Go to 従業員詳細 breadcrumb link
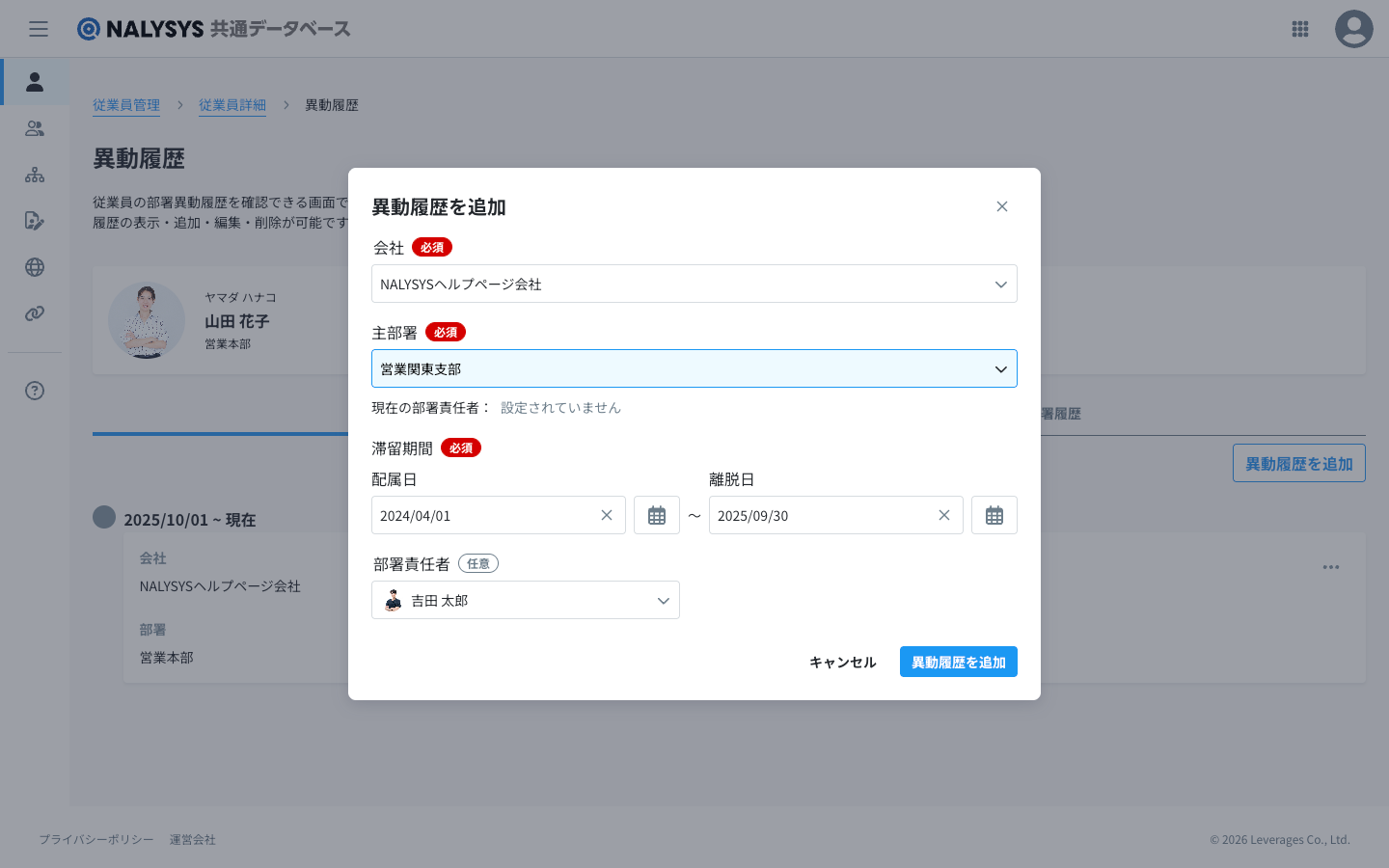Image resolution: width=1389 pixels, height=868 pixels. click(232, 105)
